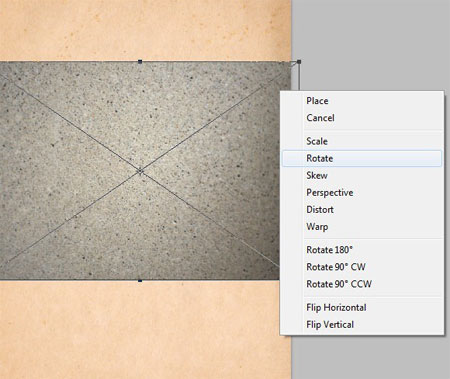Click the top-right corner transform handle

click(299, 62)
